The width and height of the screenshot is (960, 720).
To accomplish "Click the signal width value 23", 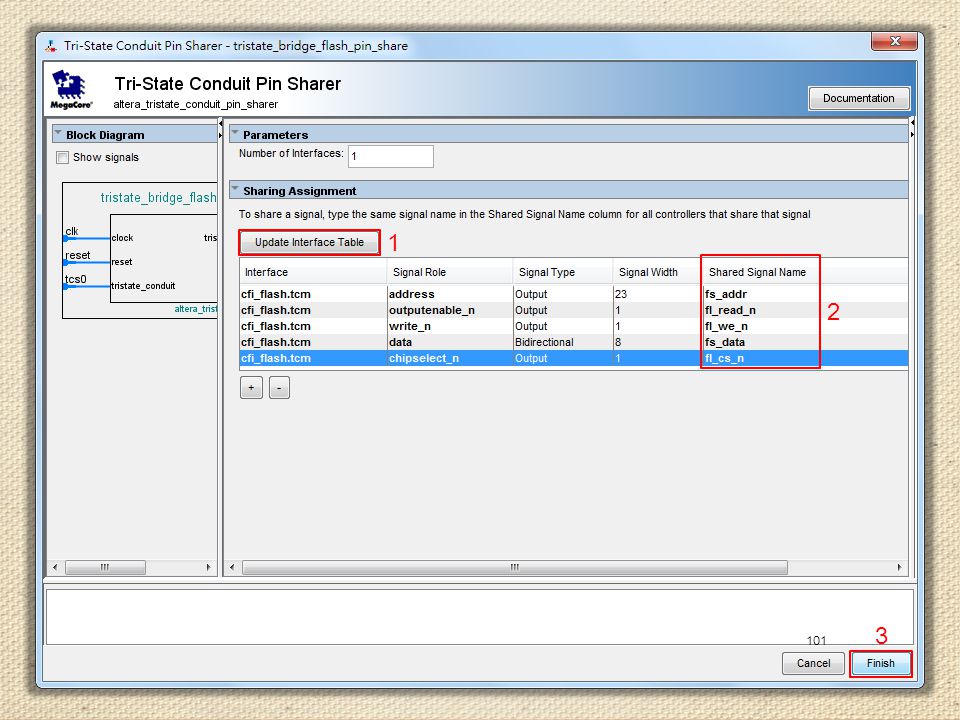I will [658, 294].
